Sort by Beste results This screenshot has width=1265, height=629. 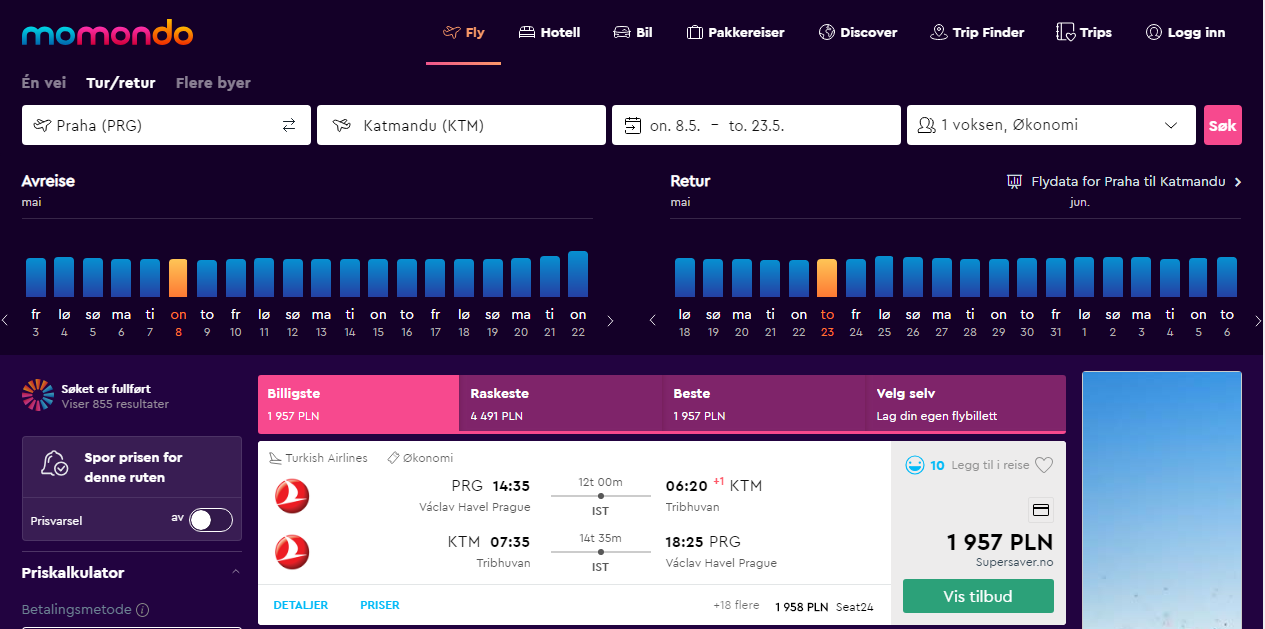(x=763, y=404)
